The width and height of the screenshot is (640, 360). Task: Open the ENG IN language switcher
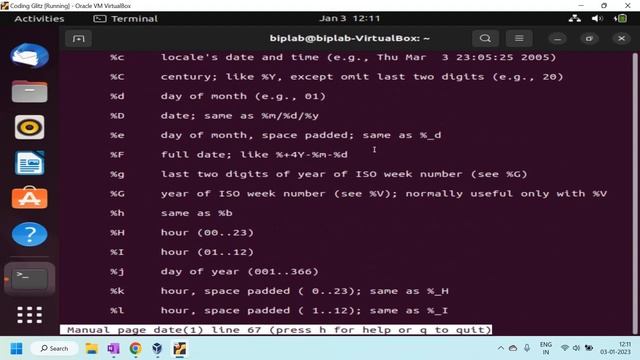click(x=546, y=348)
